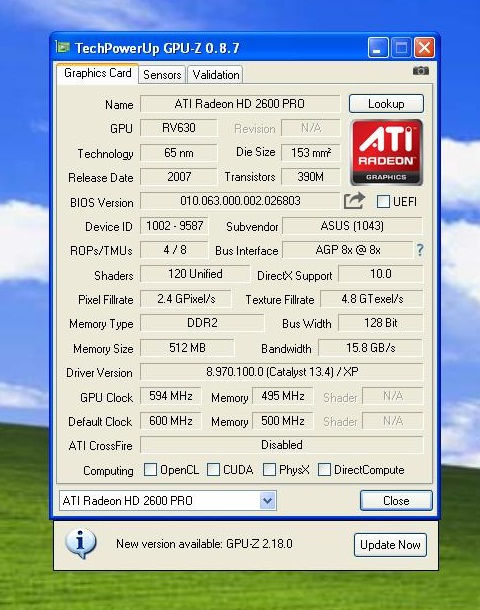Click the blue info icon in update bar
The width and height of the screenshot is (480, 610).
[81, 543]
